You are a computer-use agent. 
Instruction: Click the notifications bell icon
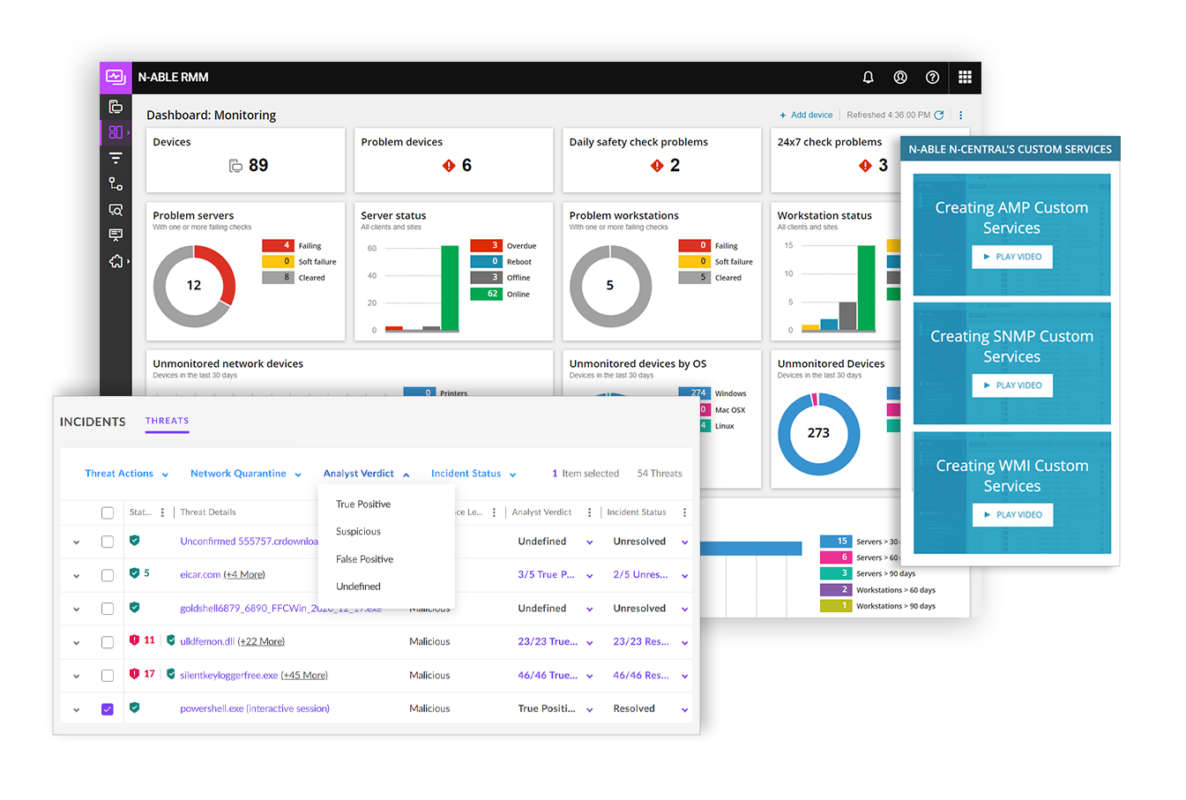[868, 77]
